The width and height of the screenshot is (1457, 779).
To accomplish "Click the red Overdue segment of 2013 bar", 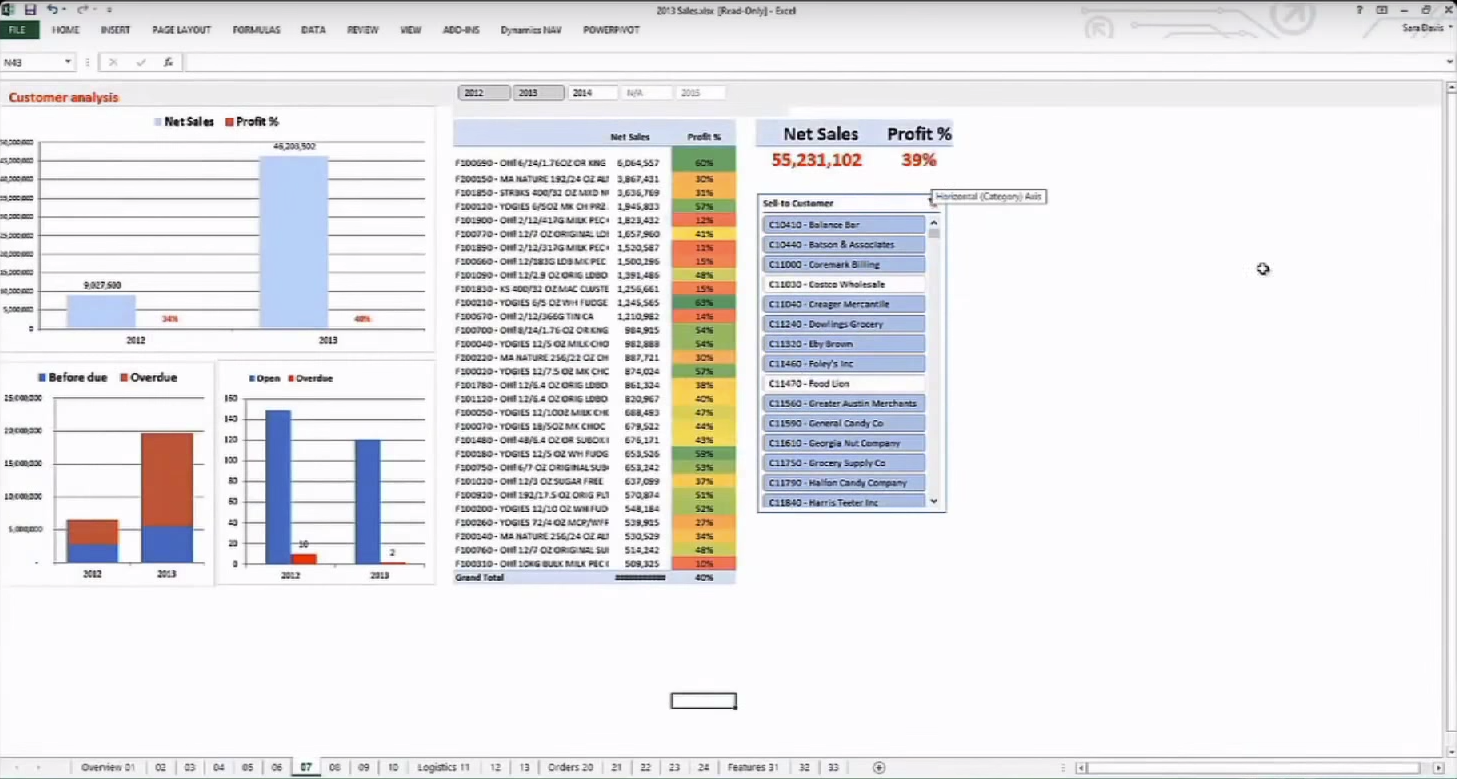I will (x=167, y=479).
